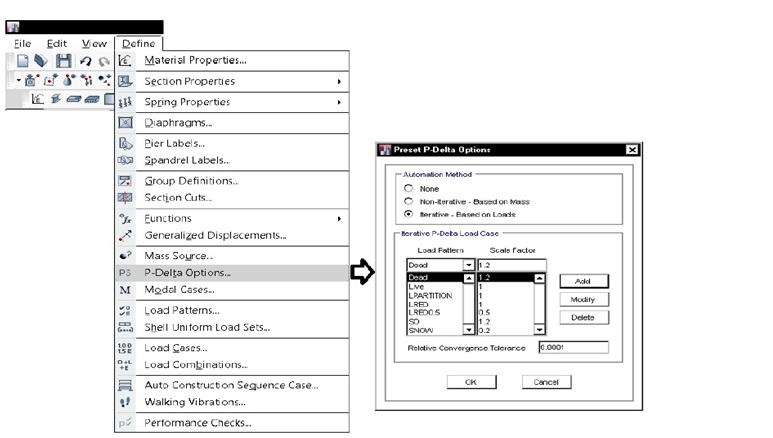Open the Edit menu
The image size is (773, 438).
click(x=57, y=43)
